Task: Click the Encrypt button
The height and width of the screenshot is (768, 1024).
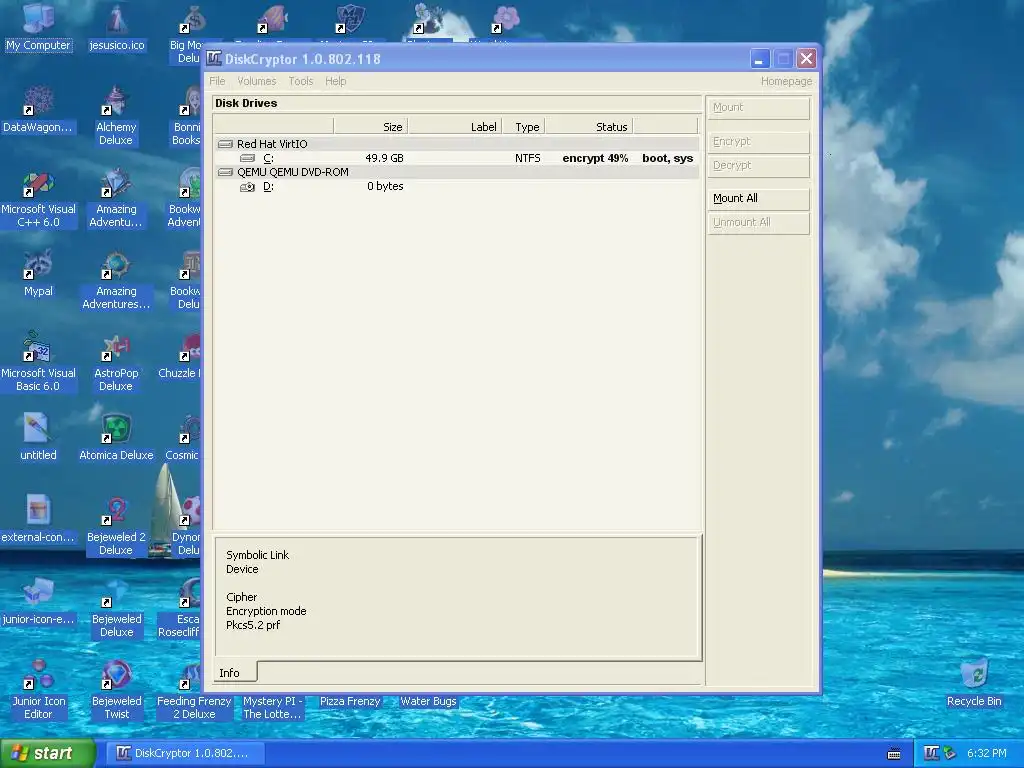Action: (758, 142)
